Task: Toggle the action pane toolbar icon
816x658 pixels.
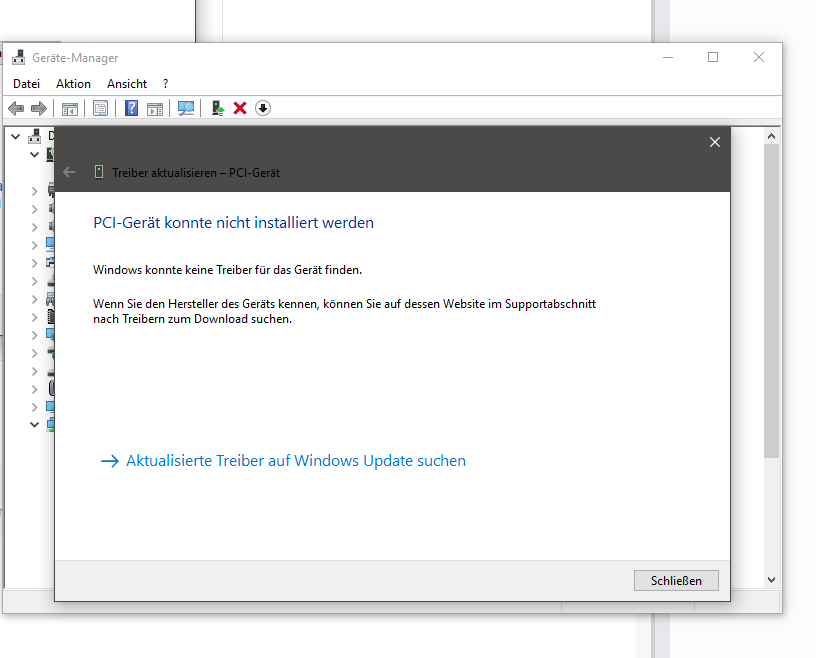Action: click(155, 109)
